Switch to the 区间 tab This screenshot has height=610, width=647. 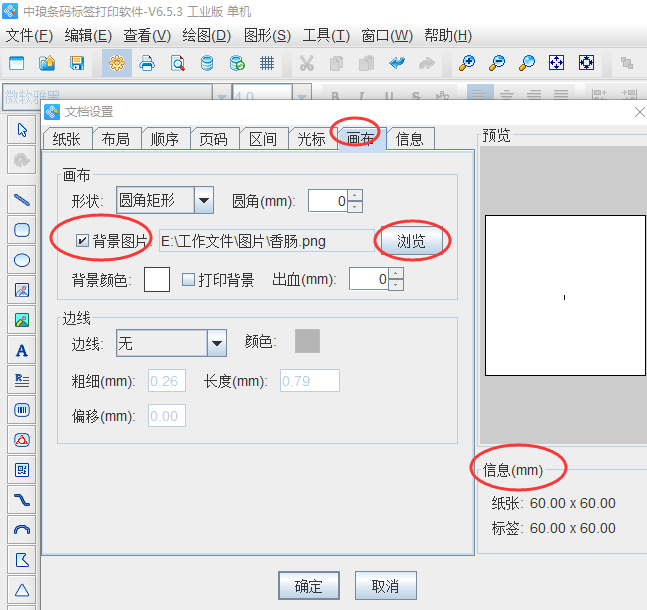[x=263, y=139]
